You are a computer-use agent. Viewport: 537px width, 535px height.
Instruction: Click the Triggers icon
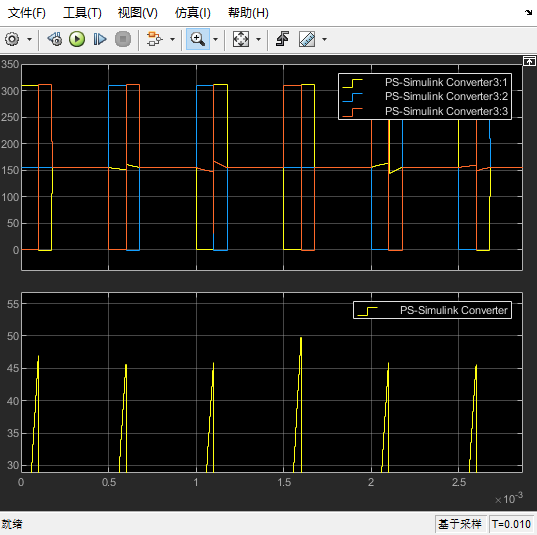[x=283, y=39]
